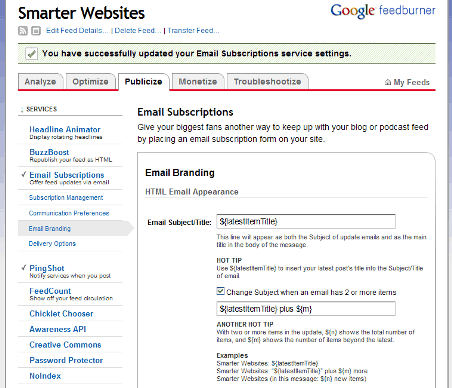Click the feed page icon beside RSS icon

(x=36, y=31)
